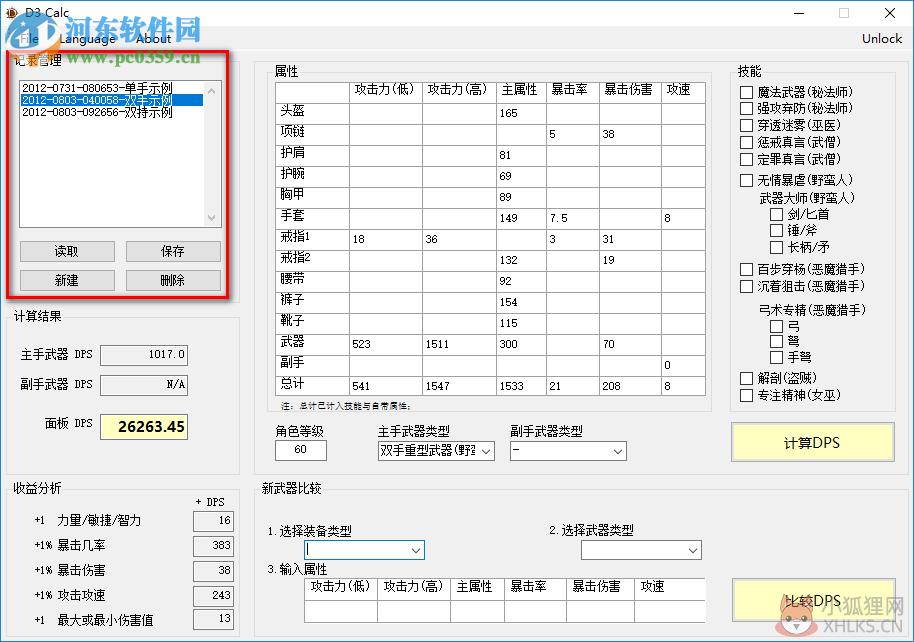Image resolution: width=914 pixels, height=642 pixels.
Task: Enable 百步穿杨(恶魔猎手) checkbox
Action: click(x=746, y=269)
